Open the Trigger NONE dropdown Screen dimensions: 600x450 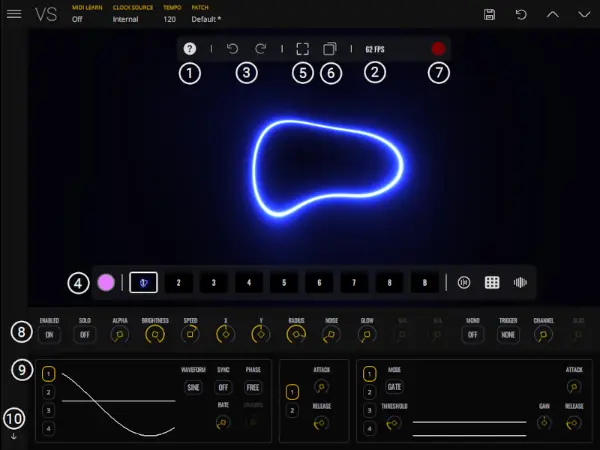[x=508, y=336]
